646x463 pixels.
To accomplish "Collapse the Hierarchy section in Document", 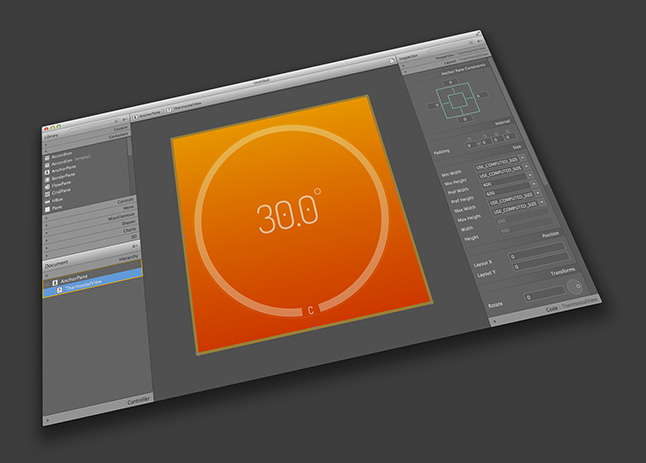I will (93, 267).
